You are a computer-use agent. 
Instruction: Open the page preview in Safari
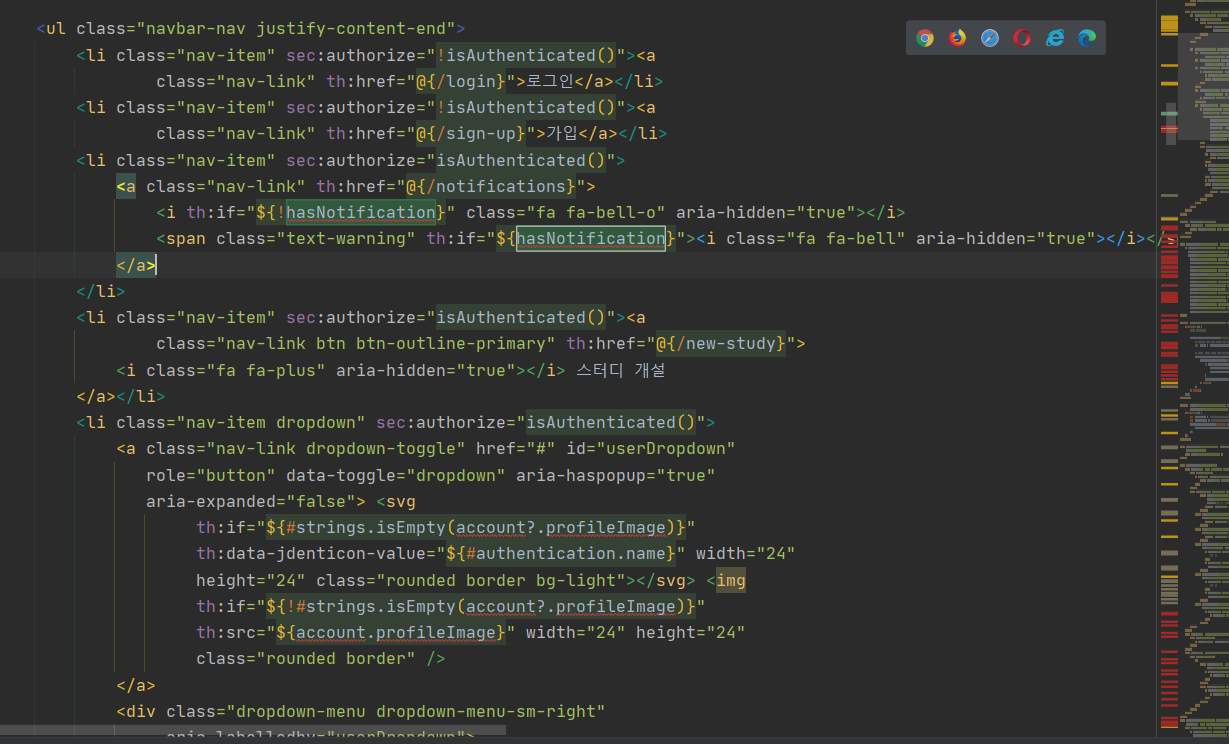990,38
